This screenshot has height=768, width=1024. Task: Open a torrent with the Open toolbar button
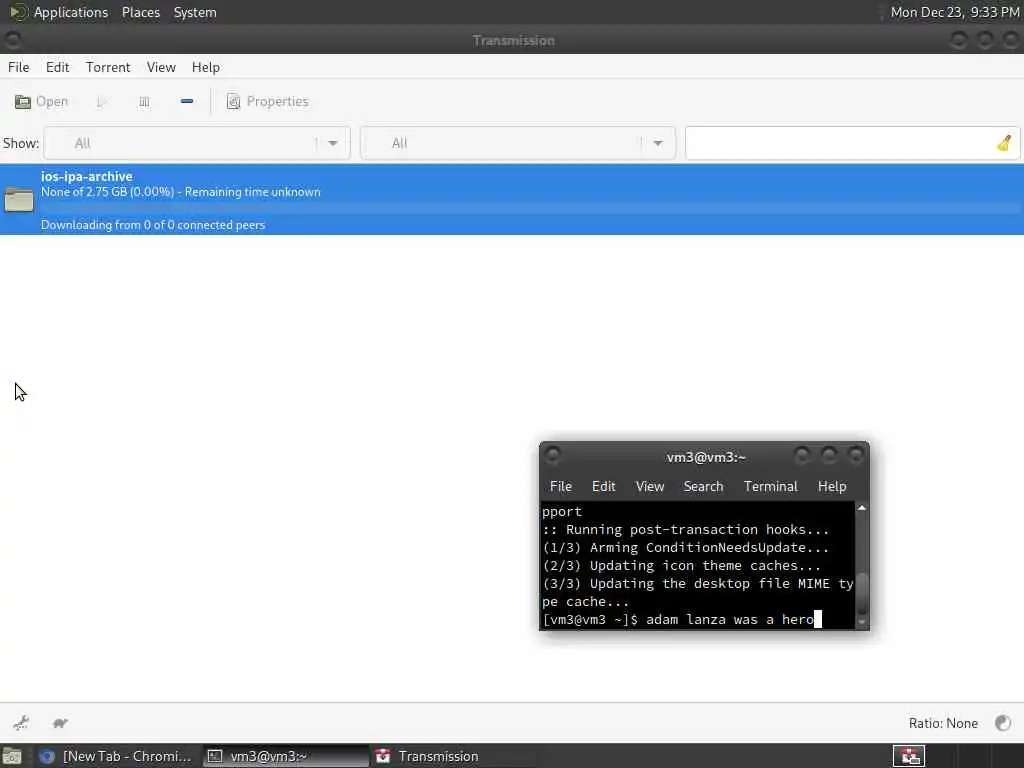42,102
